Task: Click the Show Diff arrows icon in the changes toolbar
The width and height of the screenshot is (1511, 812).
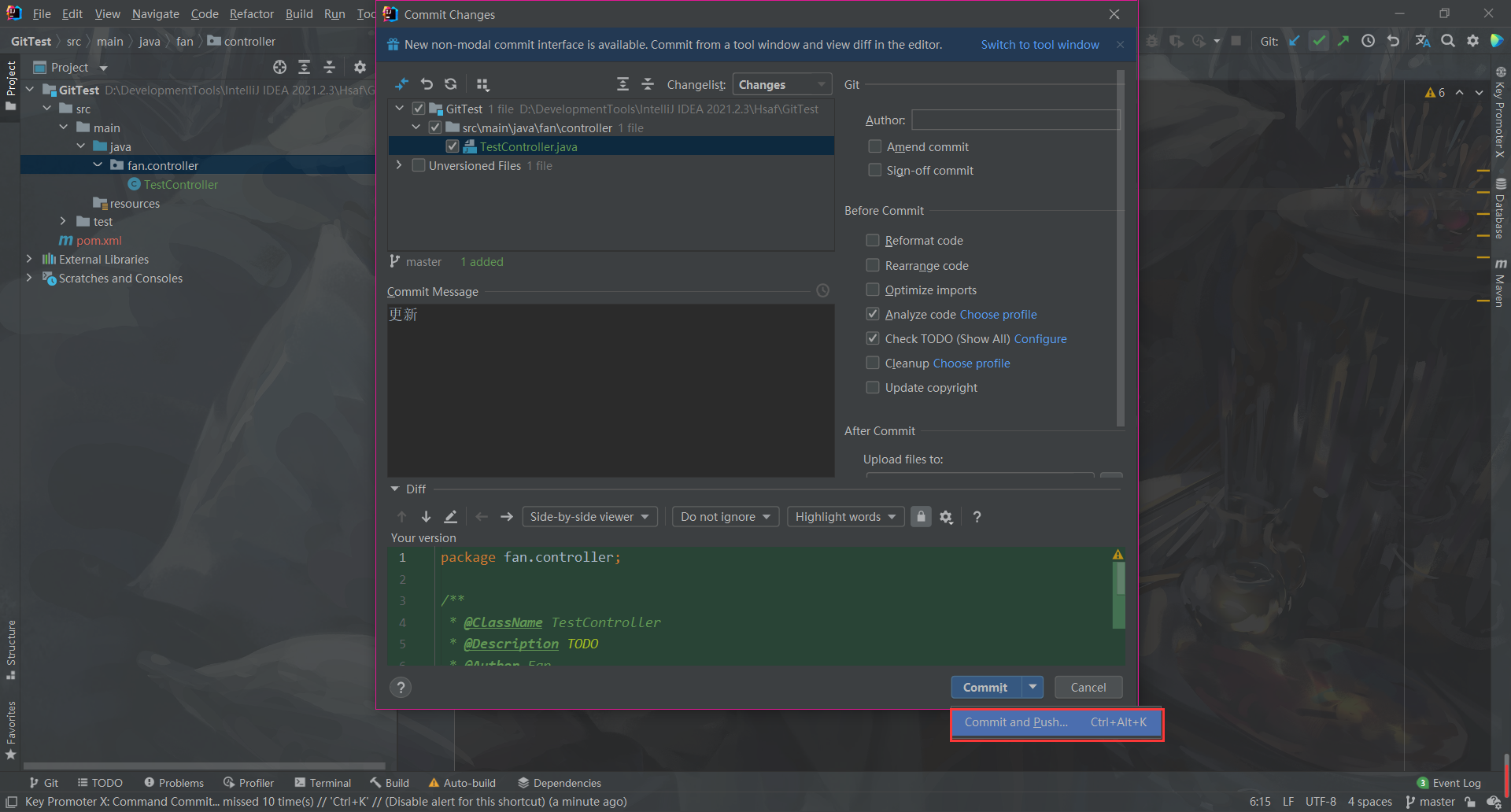Action: click(401, 84)
